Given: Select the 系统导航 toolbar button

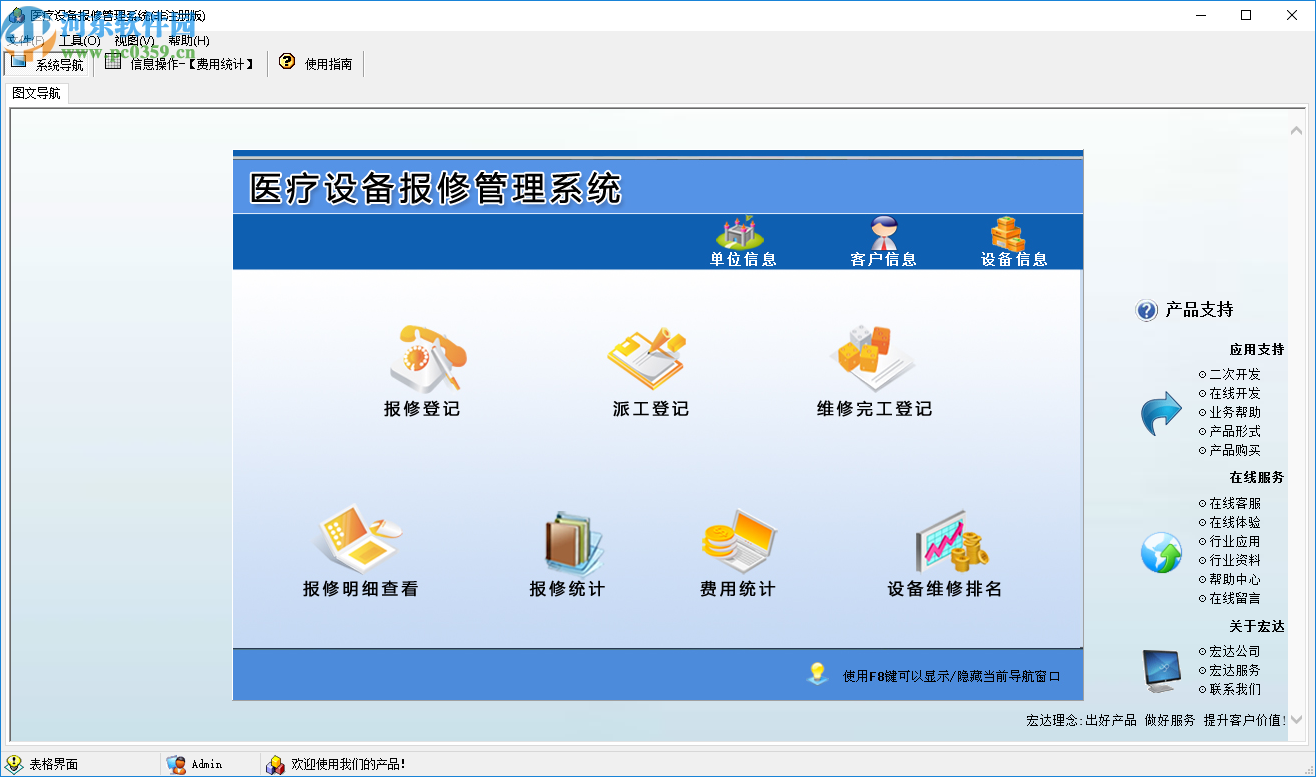Looking at the screenshot, I should 46,61.
